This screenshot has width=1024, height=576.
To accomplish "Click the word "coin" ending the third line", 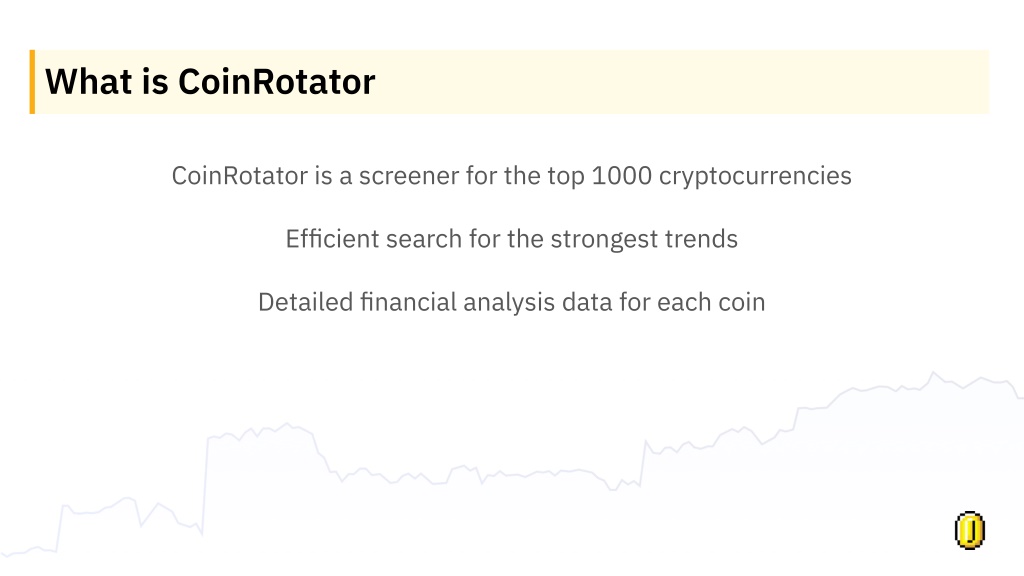I will tap(741, 302).
